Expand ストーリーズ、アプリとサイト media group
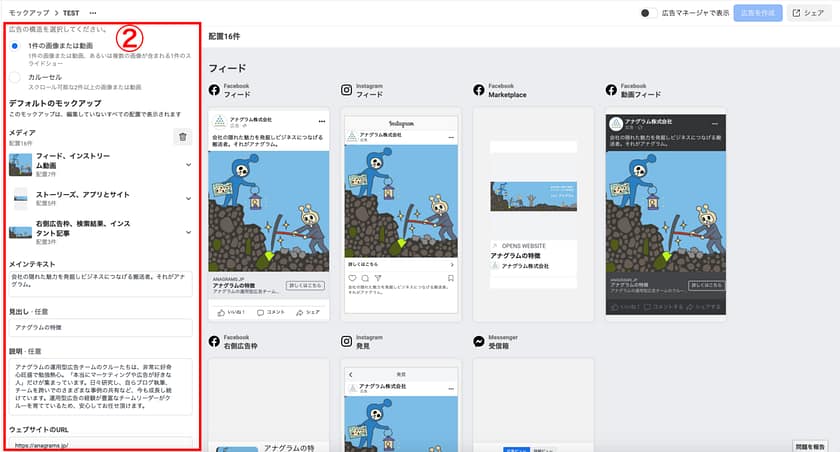The width and height of the screenshot is (840, 452). click(188, 196)
